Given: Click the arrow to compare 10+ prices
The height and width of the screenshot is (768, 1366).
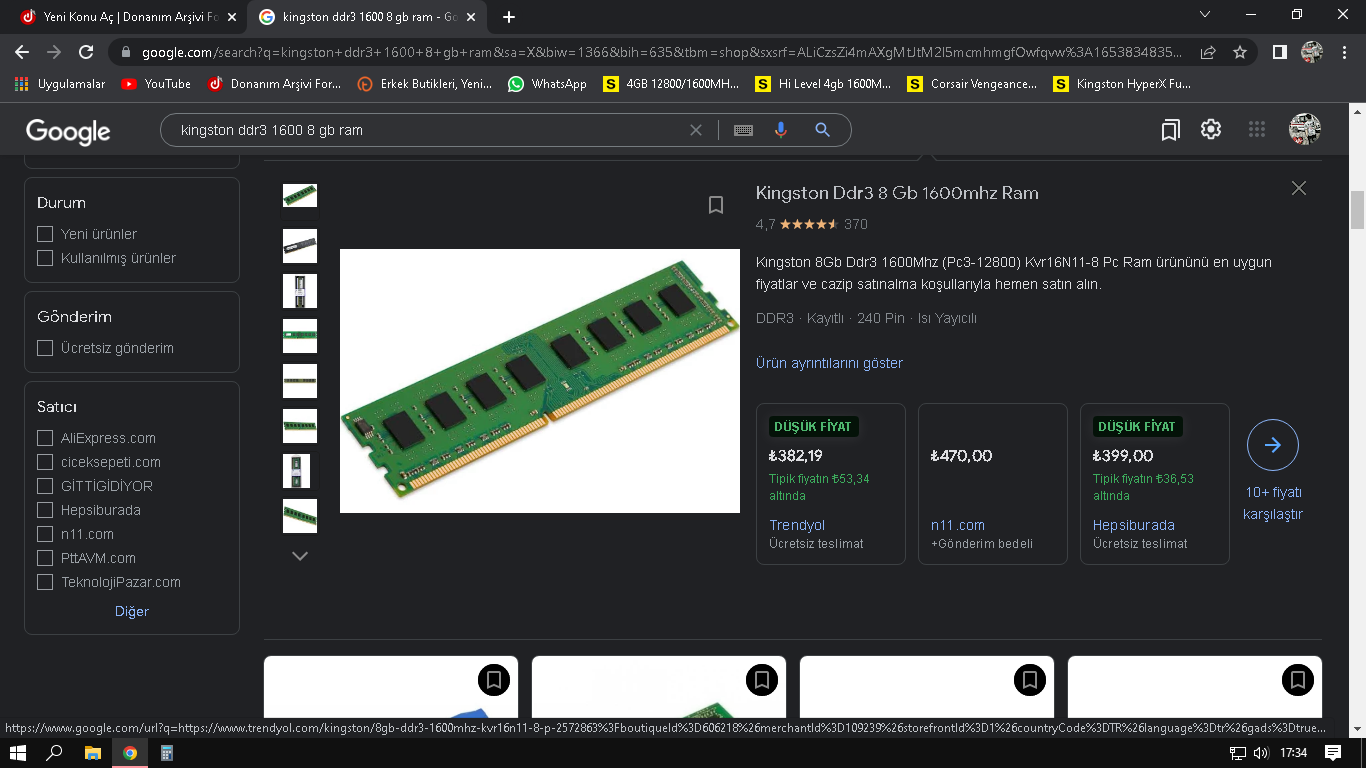Looking at the screenshot, I should coord(1272,445).
